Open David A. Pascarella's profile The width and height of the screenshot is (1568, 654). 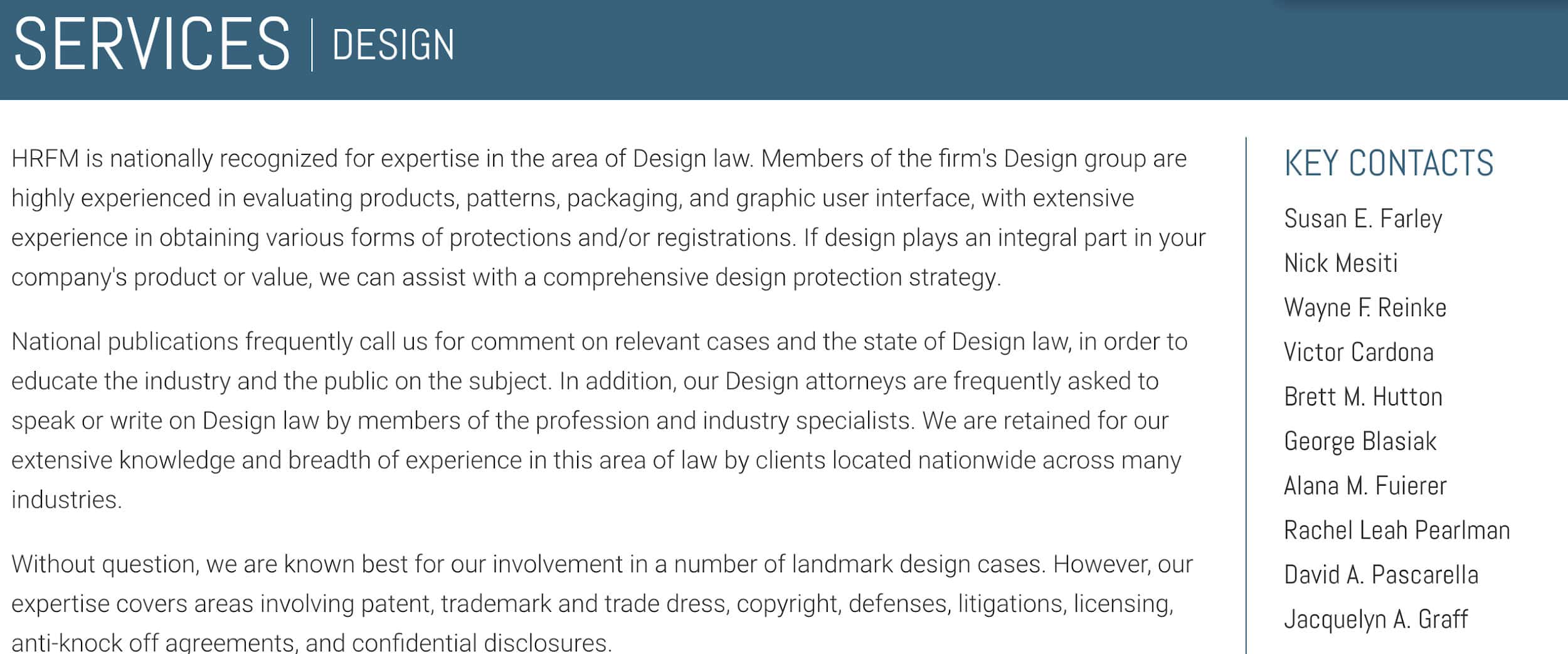coord(1381,575)
